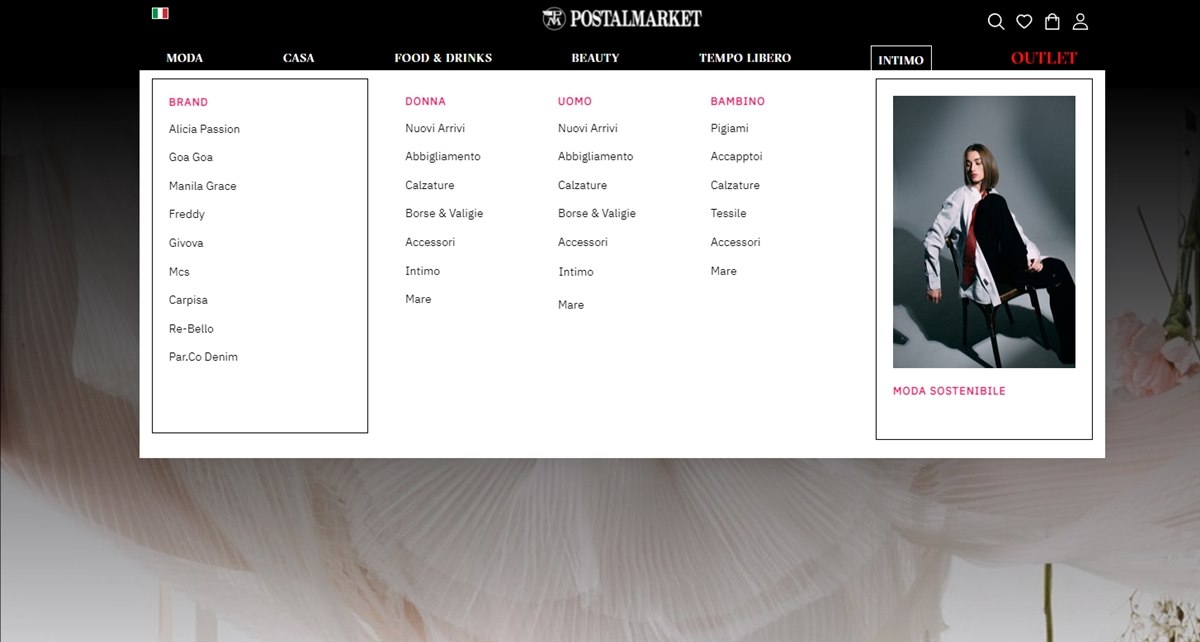Open the TEMPO LIBERO menu
This screenshot has height=642, width=1200.
[x=745, y=58]
